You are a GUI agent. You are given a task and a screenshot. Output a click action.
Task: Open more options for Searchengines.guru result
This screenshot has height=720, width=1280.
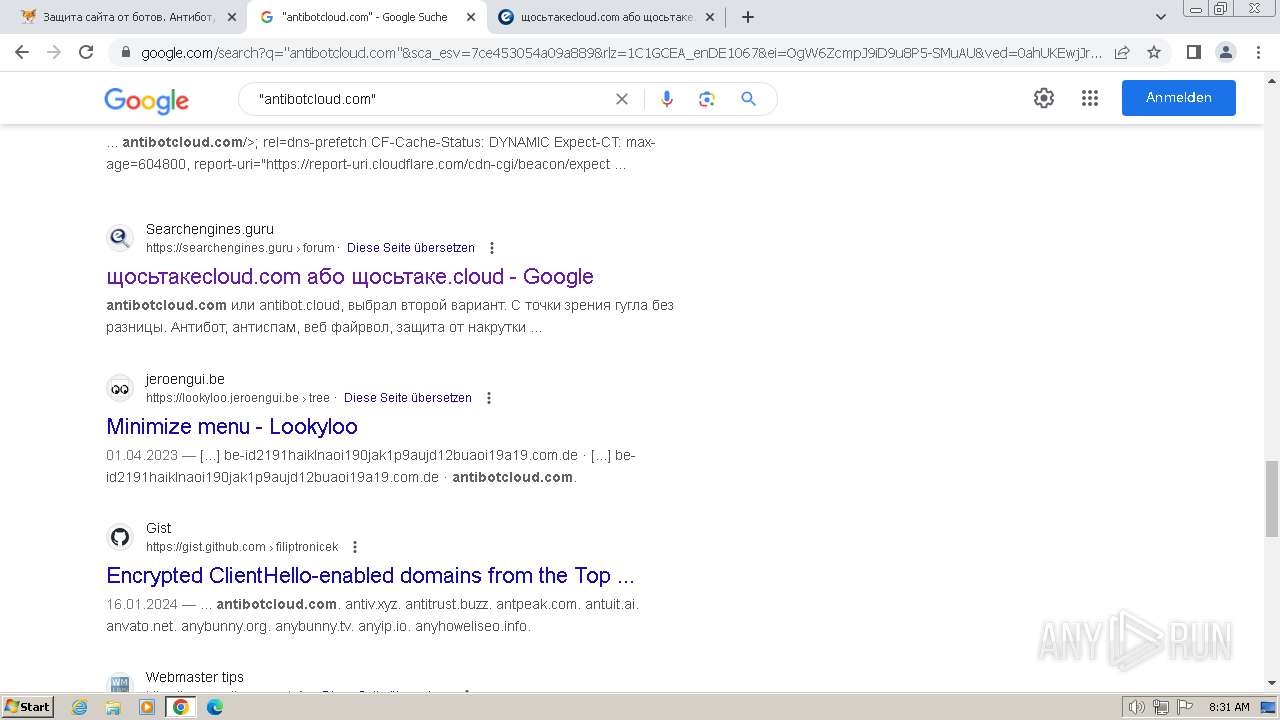pos(491,248)
